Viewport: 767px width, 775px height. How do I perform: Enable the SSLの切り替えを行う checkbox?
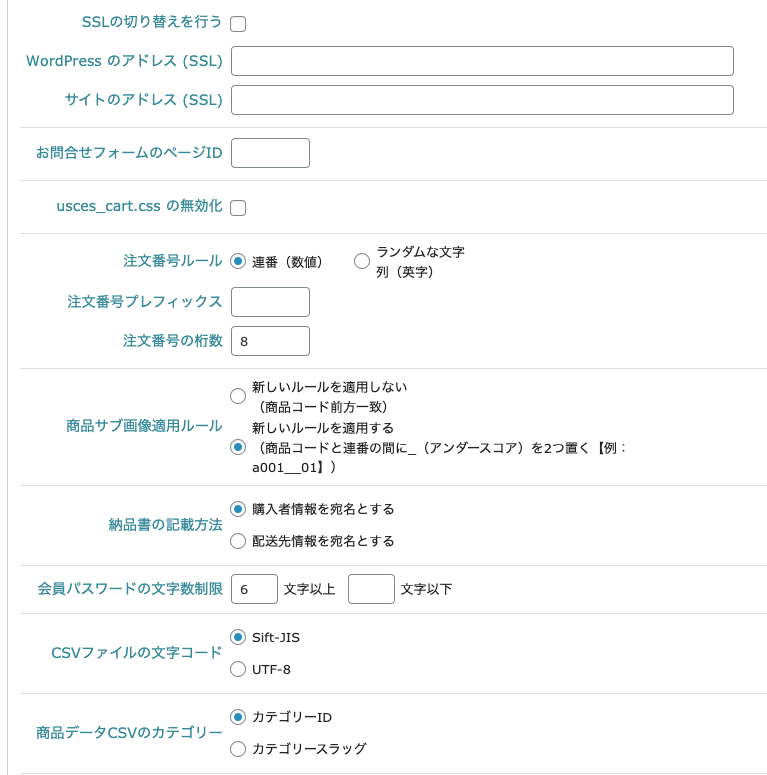pos(238,24)
